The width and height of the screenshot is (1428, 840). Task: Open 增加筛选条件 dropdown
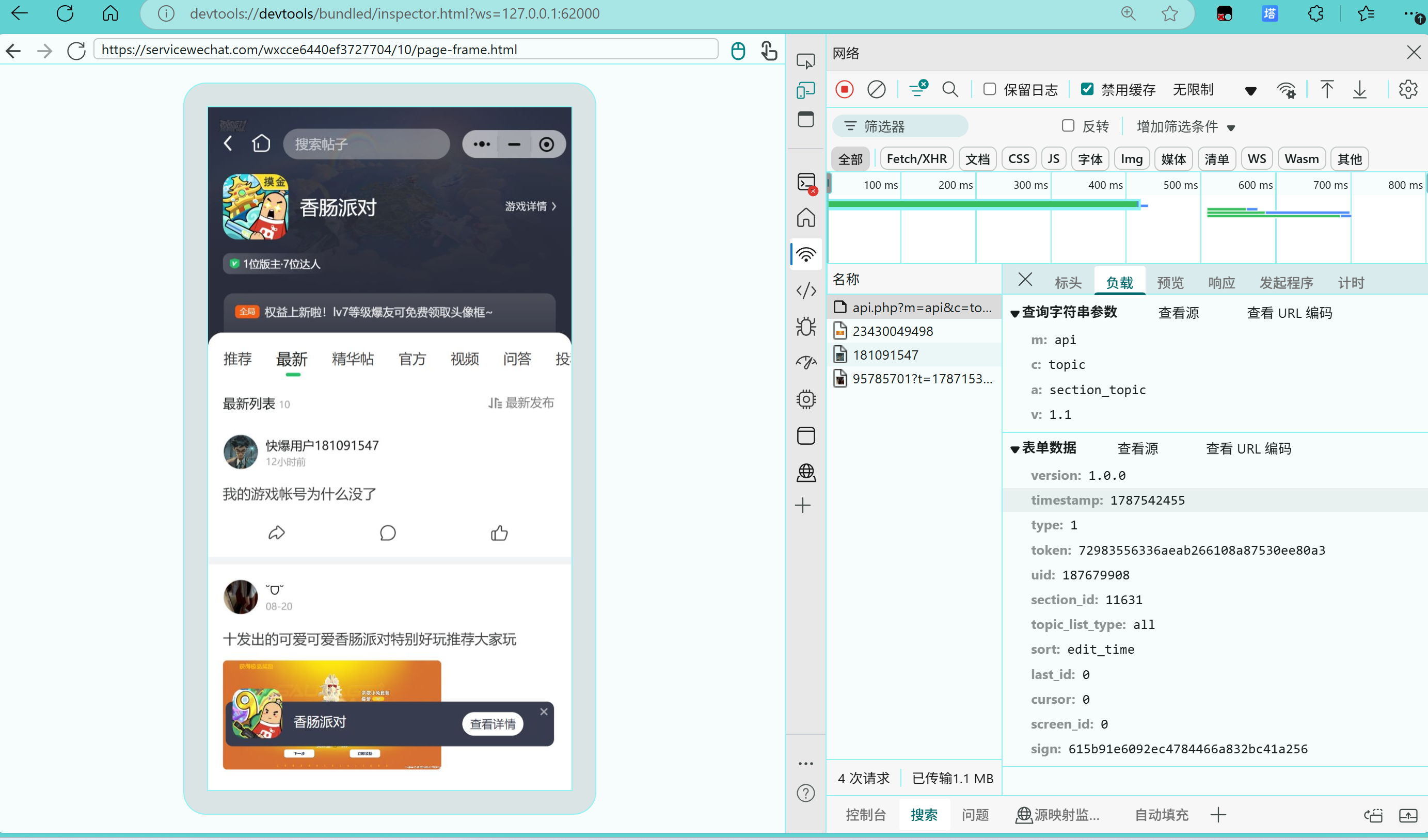[1186, 126]
